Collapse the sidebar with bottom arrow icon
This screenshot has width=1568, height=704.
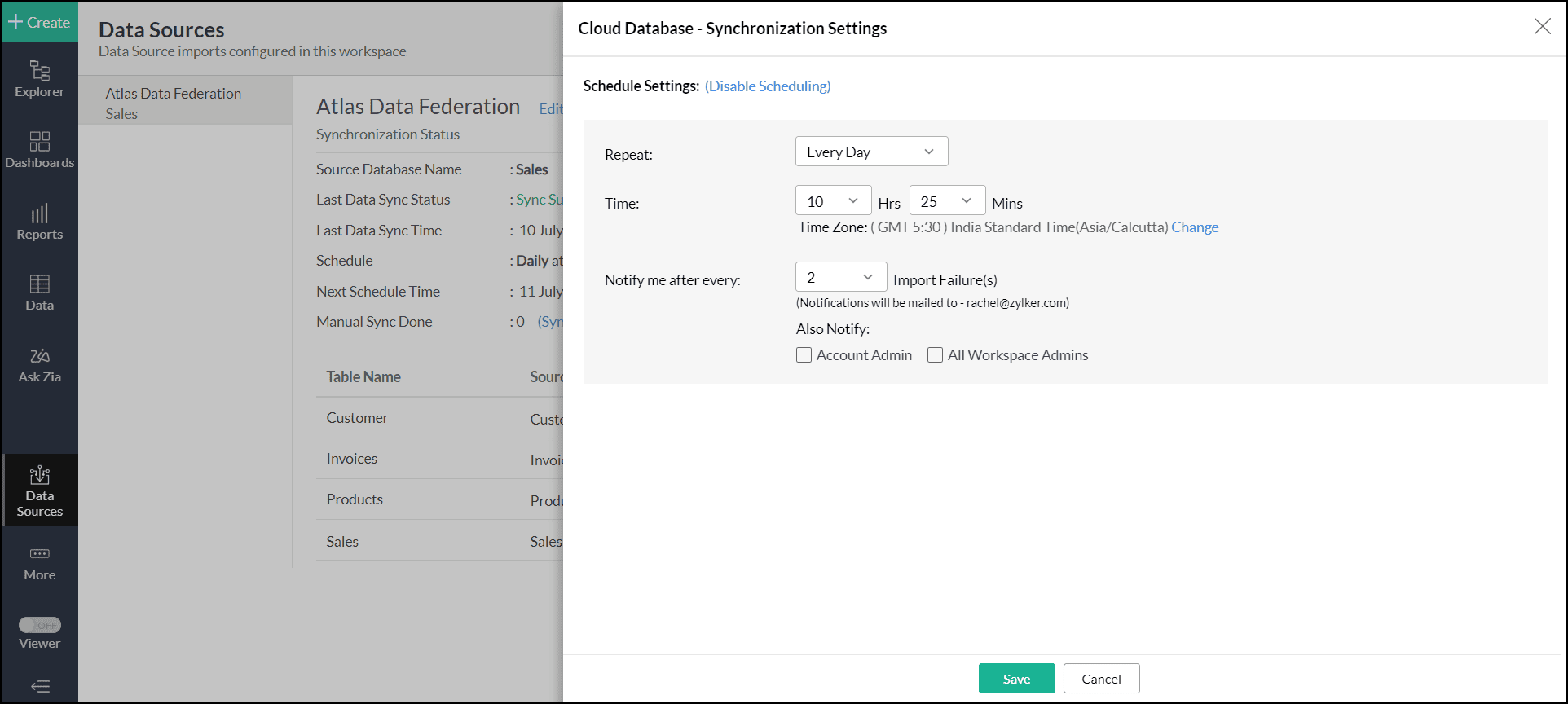39,686
